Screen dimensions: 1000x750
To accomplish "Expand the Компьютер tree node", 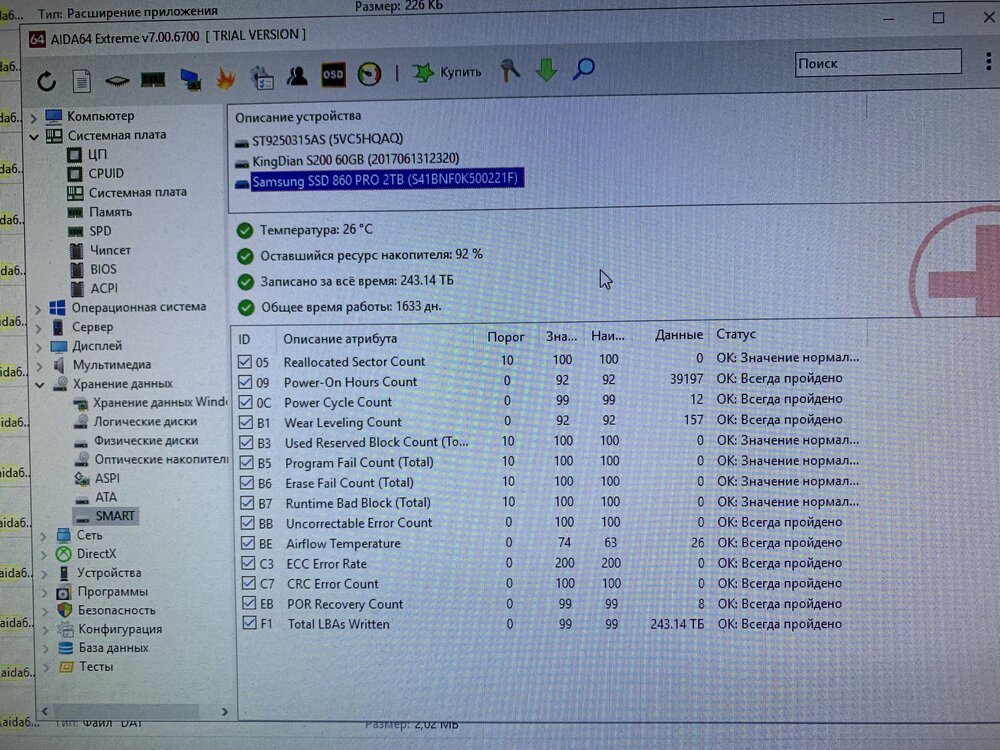I will (x=34, y=116).
